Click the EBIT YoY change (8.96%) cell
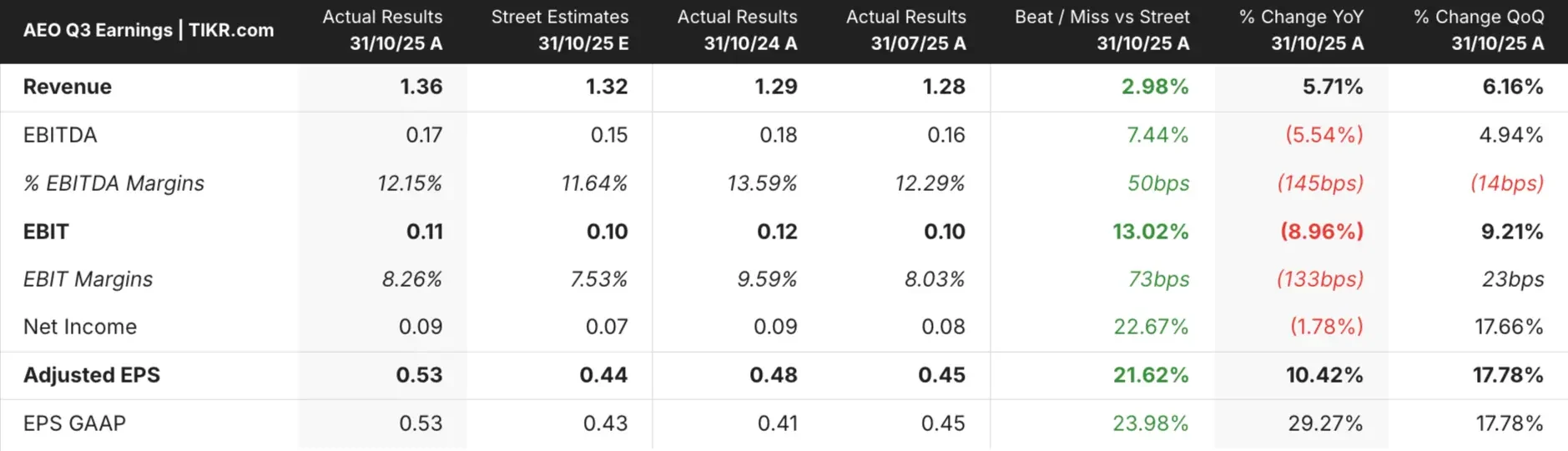Screen dimensions: 1568x451 point(1322,232)
